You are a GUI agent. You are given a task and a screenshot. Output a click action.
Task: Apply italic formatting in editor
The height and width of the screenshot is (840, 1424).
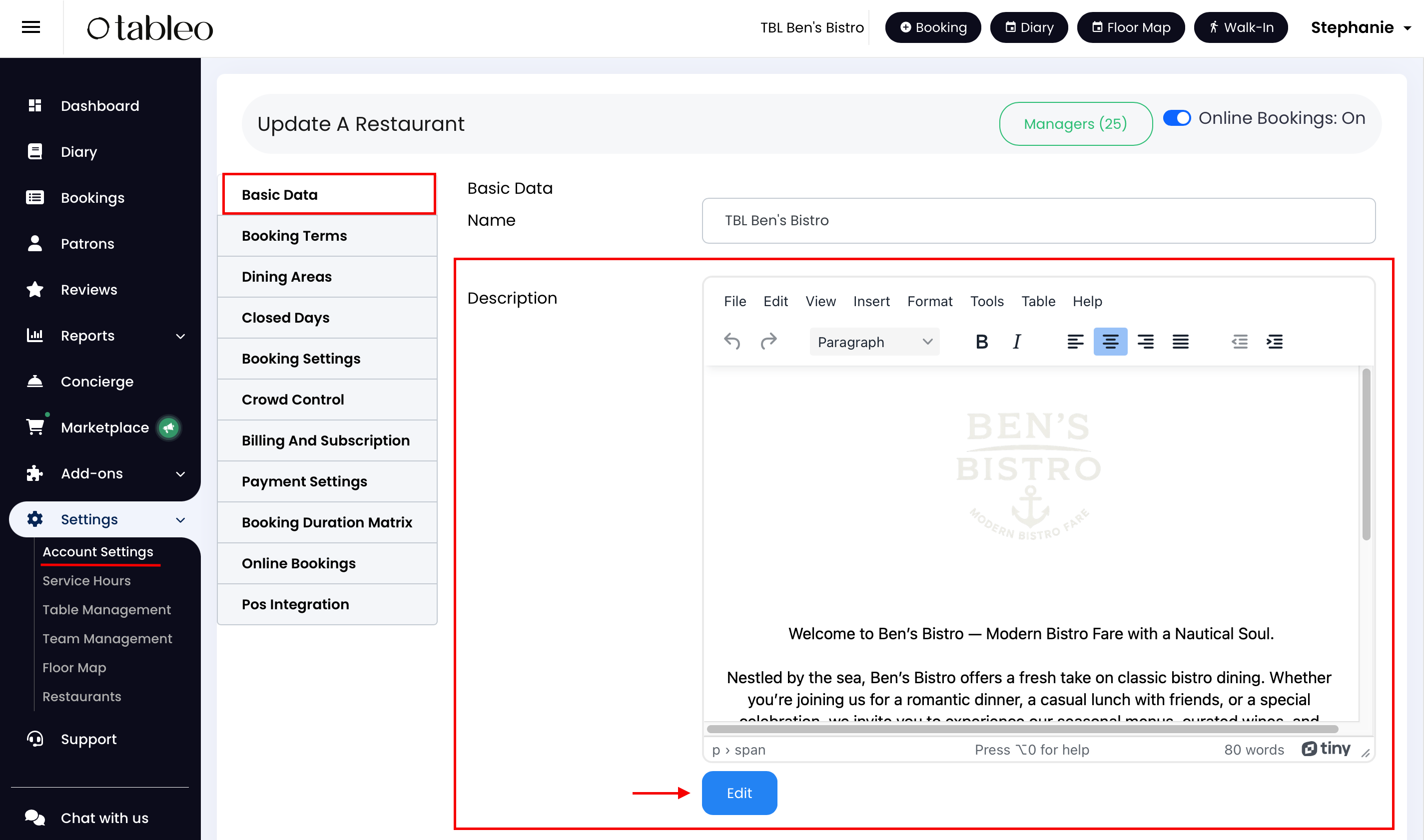tap(1016, 341)
